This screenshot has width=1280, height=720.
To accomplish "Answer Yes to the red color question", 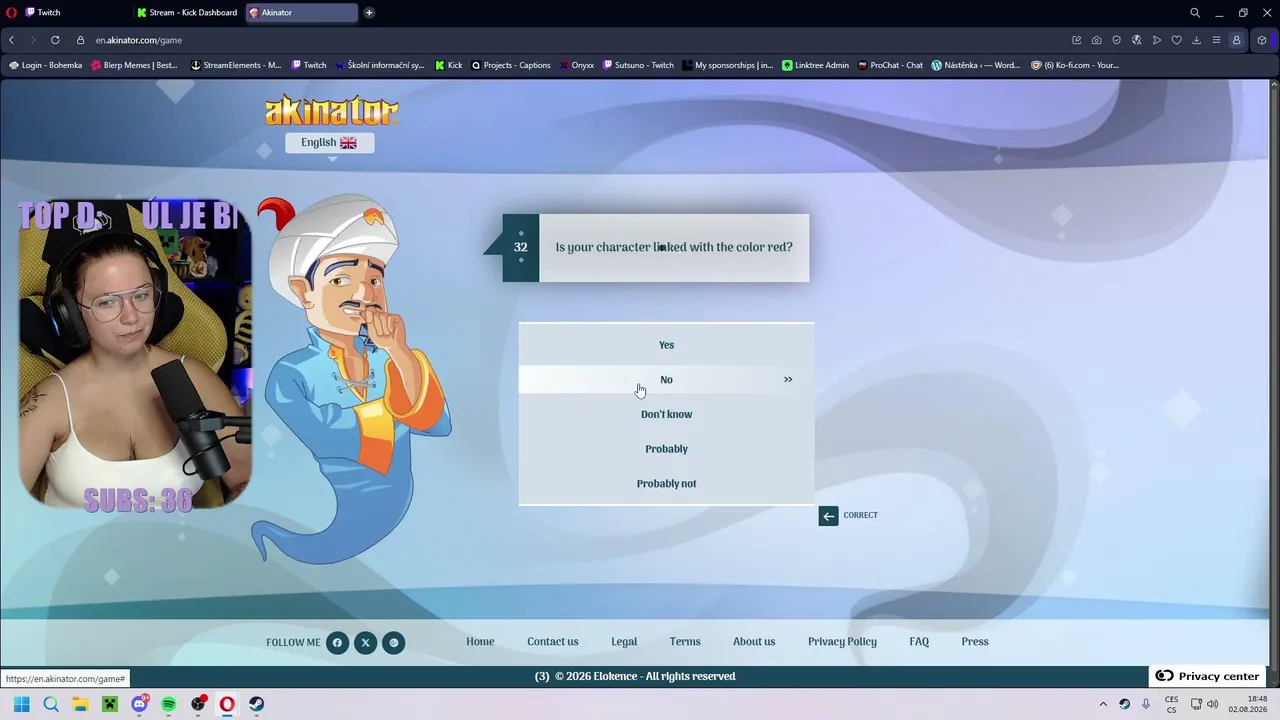I will tap(666, 345).
